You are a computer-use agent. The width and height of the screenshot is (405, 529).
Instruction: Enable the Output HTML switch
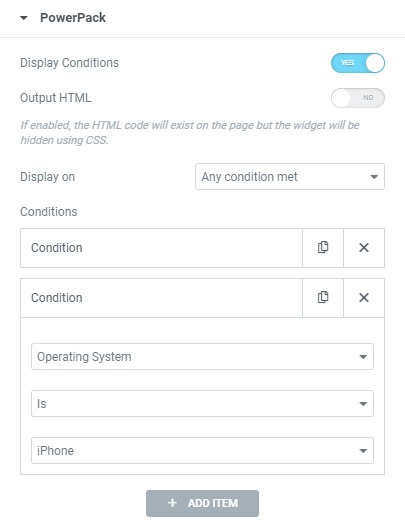coord(358,98)
